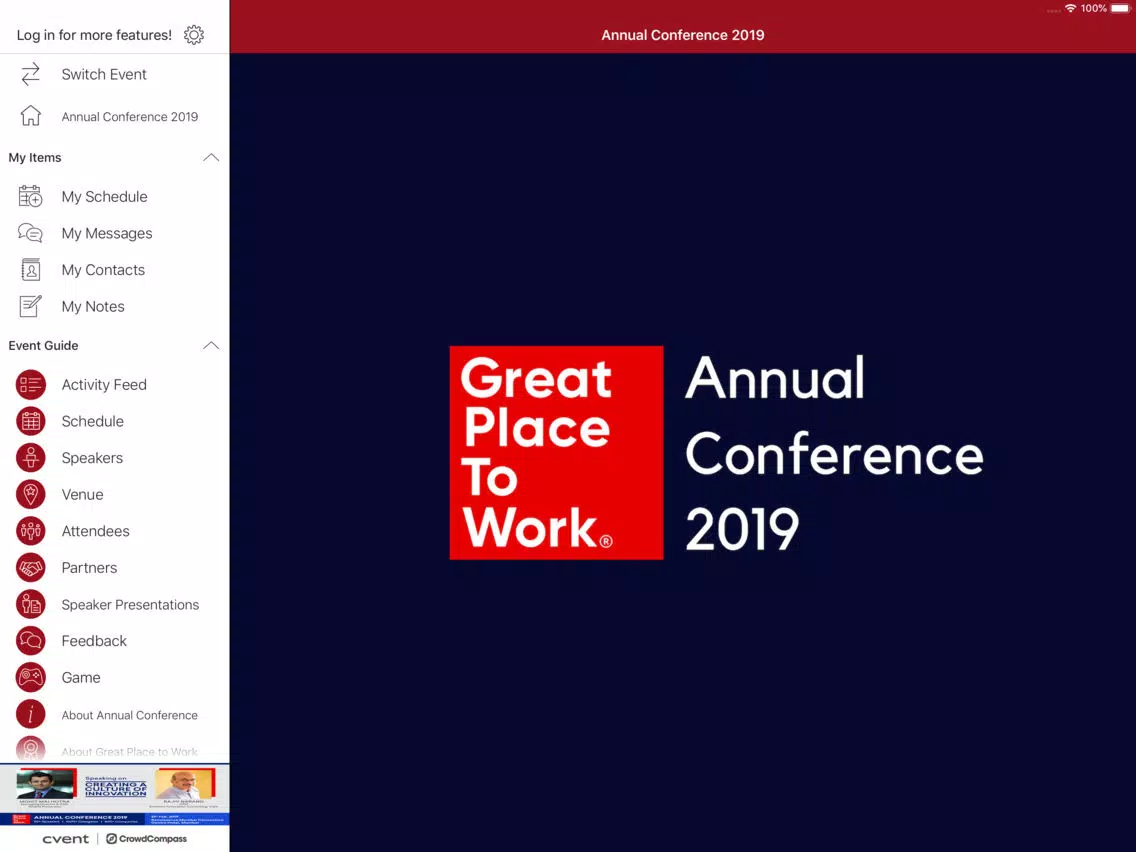Open the settings gear icon
Viewport: 1136px width, 852px height.
(193, 35)
